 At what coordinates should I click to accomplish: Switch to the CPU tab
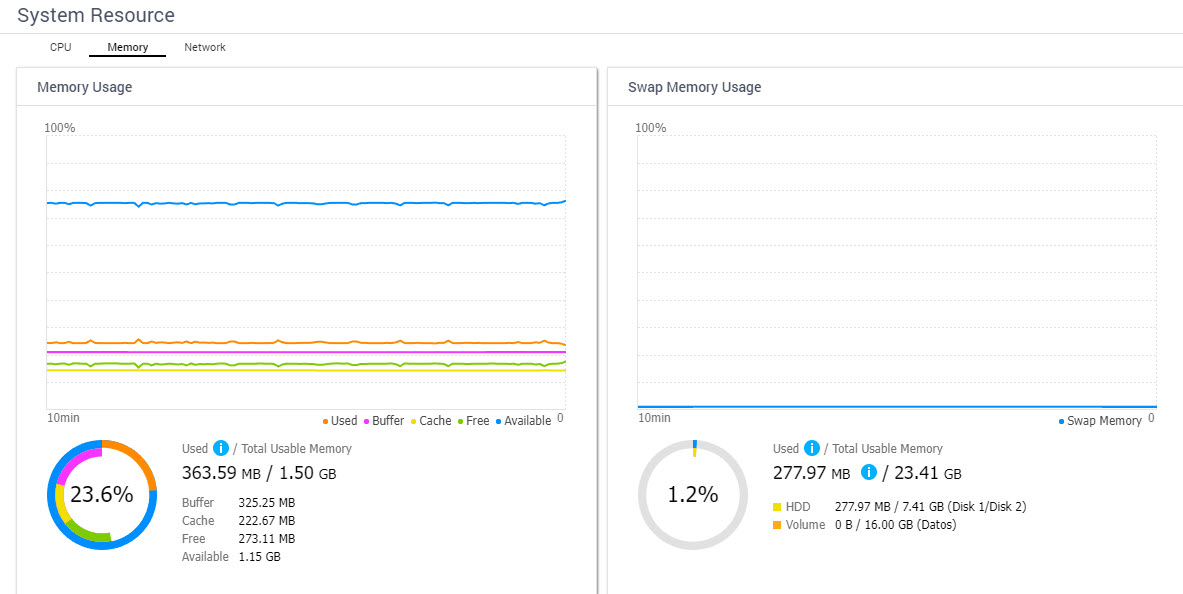click(60, 47)
